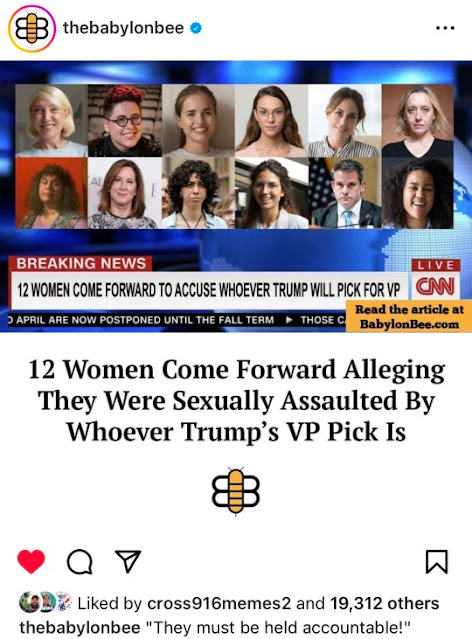Tap the thebabylonbee username in header
Image resolution: width=472 pixels, height=639 pixels.
click(123, 28)
